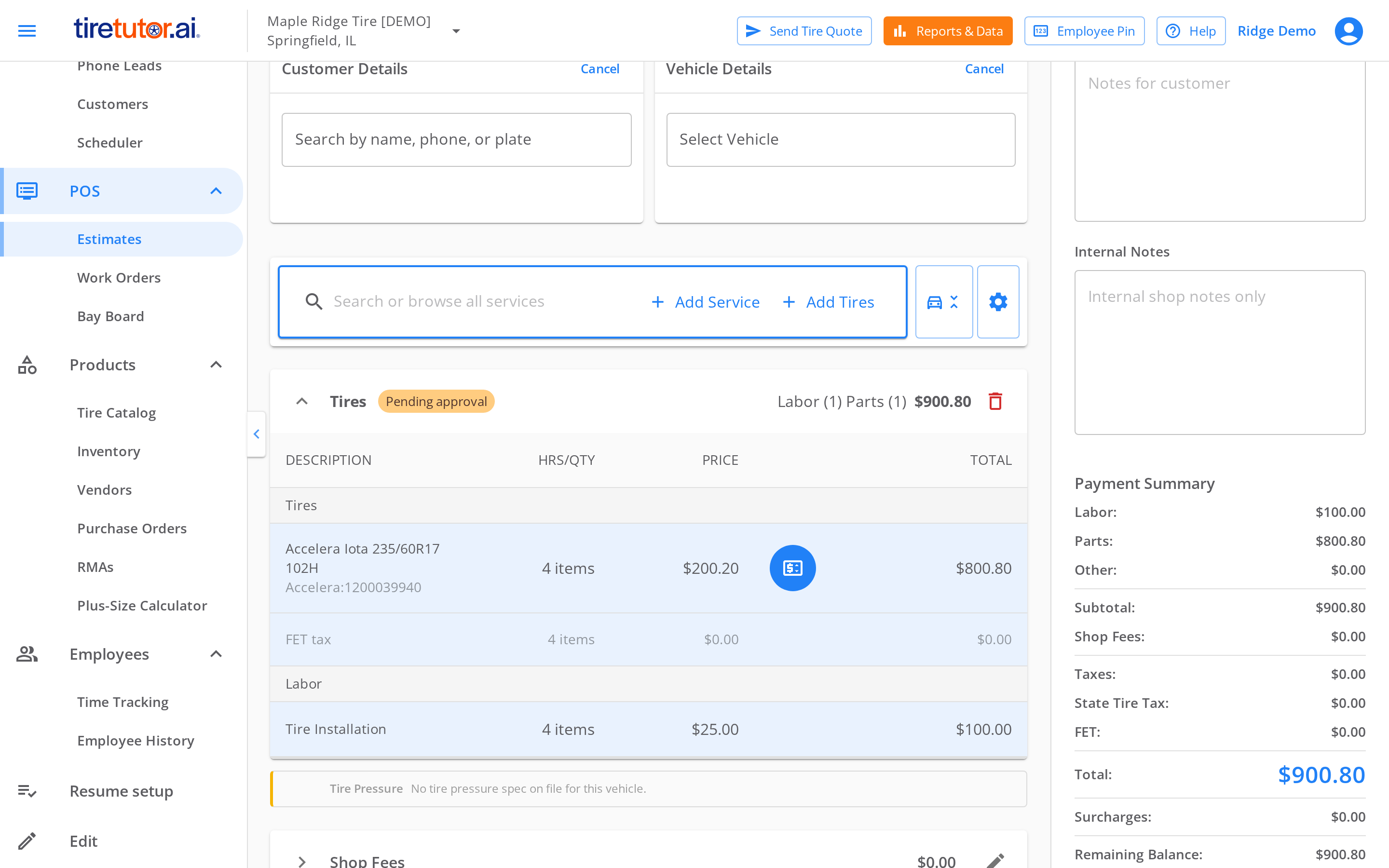Open the shop location dropdown
This screenshot has height=868, width=1389.
coord(456,31)
